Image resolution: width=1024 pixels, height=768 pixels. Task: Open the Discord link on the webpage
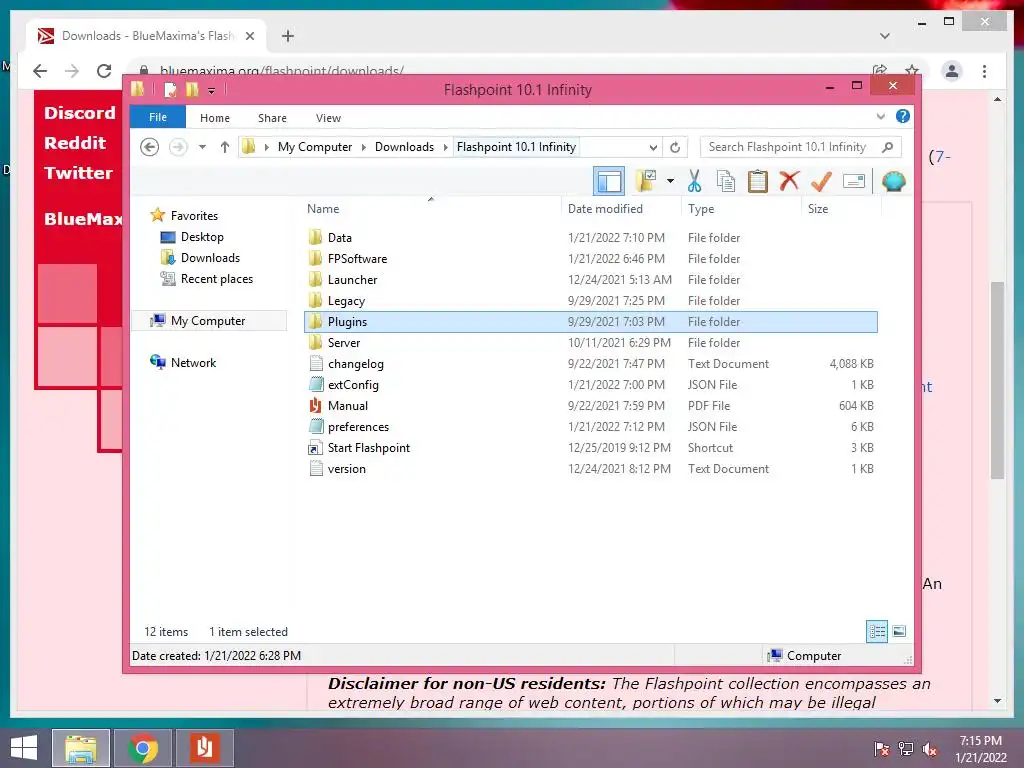80,113
